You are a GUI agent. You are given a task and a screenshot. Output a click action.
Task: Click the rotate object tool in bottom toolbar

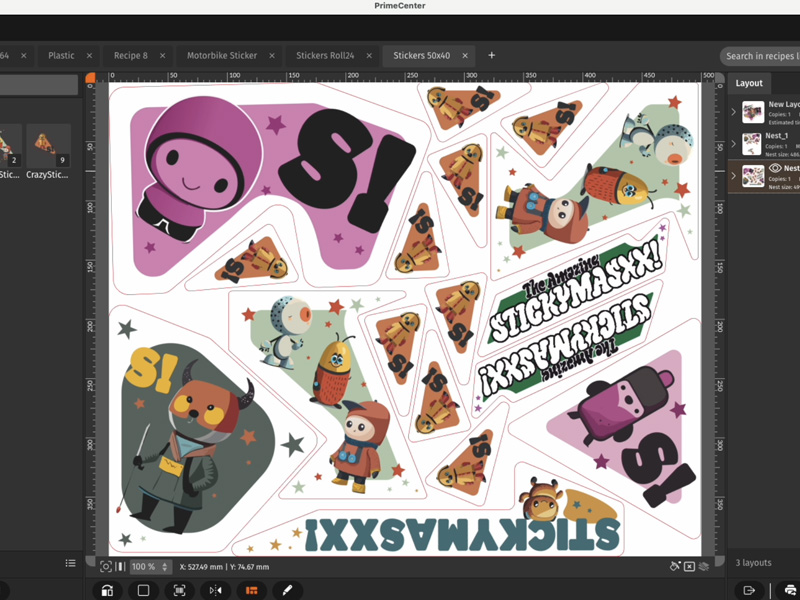[108, 590]
